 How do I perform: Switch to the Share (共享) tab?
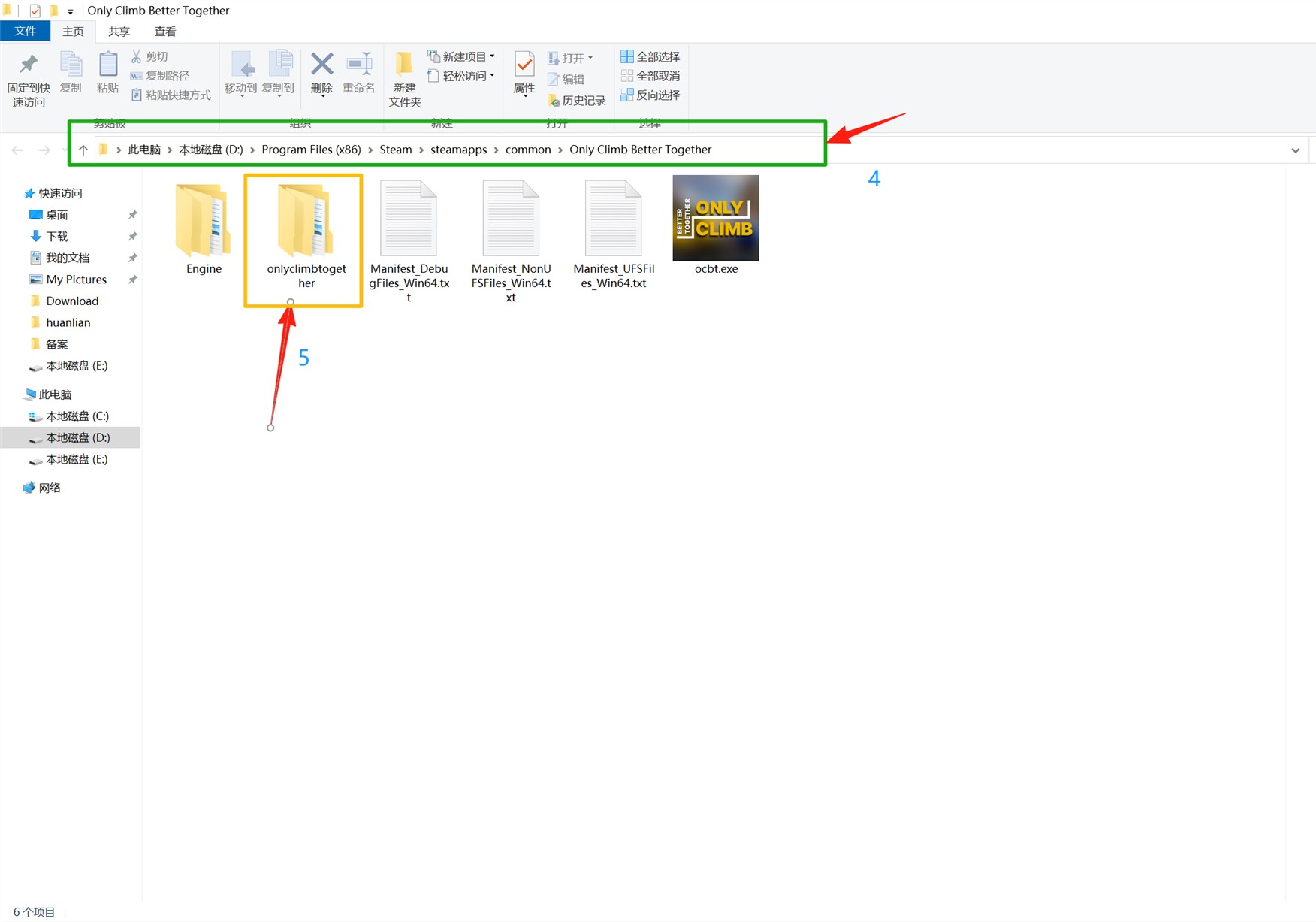[x=119, y=32]
